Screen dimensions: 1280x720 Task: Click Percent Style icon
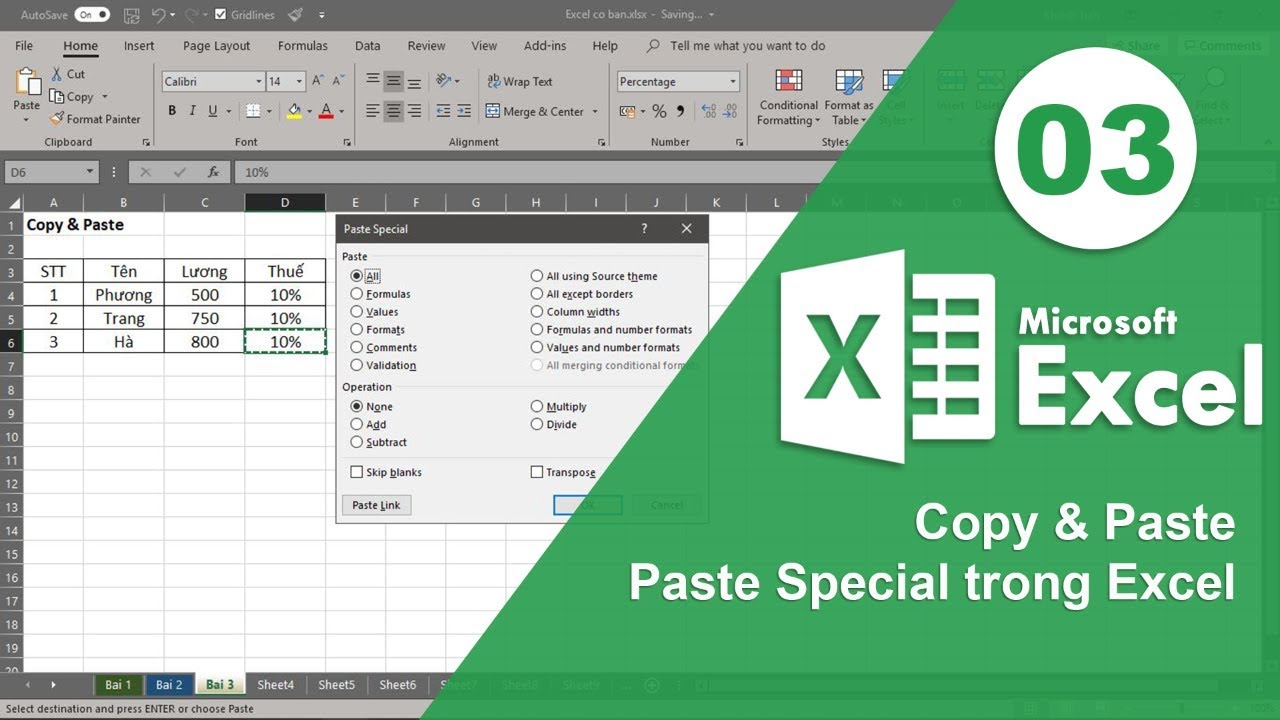click(x=659, y=111)
